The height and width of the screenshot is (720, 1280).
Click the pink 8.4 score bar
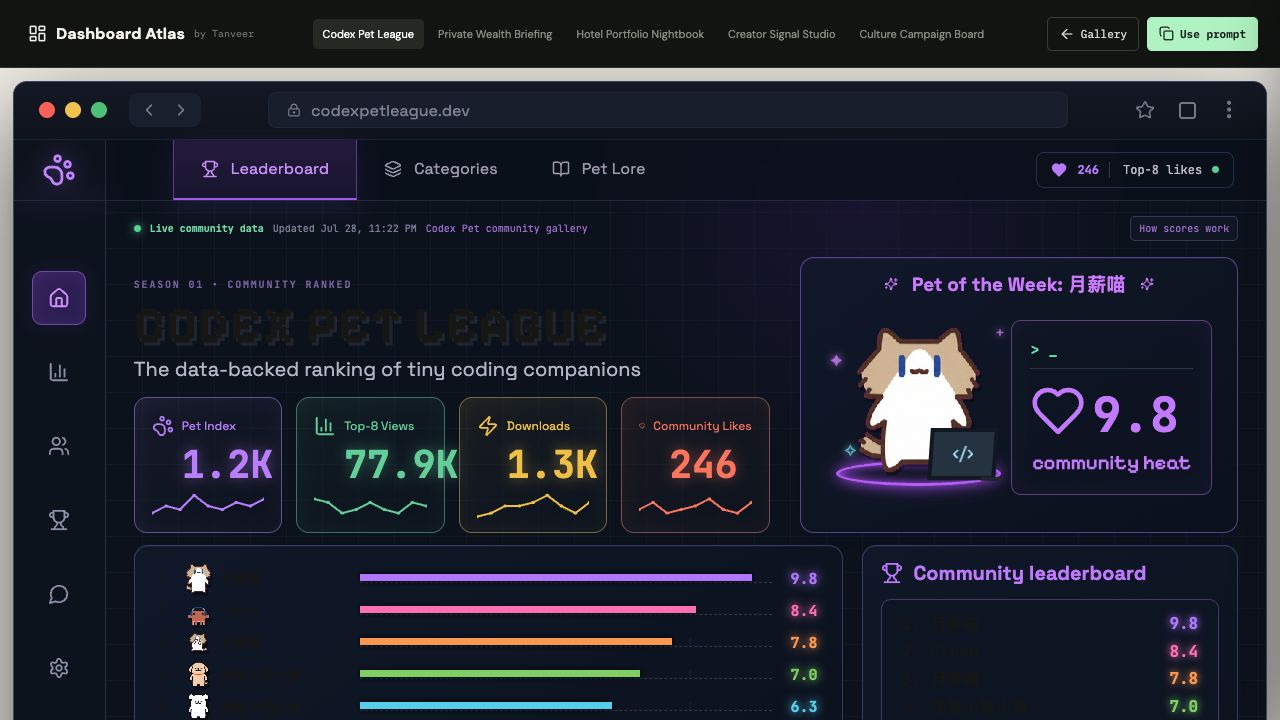click(528, 610)
